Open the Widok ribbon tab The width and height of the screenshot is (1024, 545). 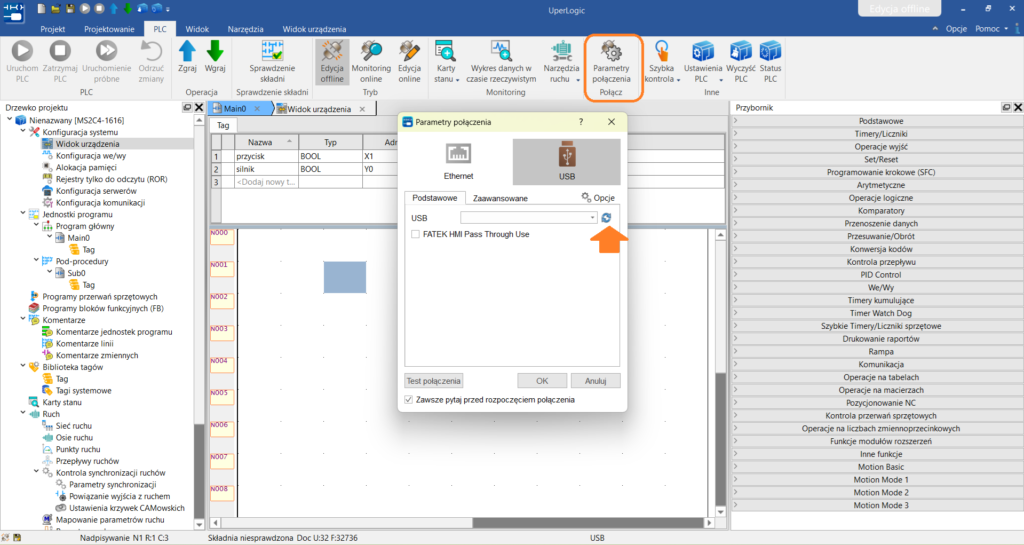click(x=197, y=29)
